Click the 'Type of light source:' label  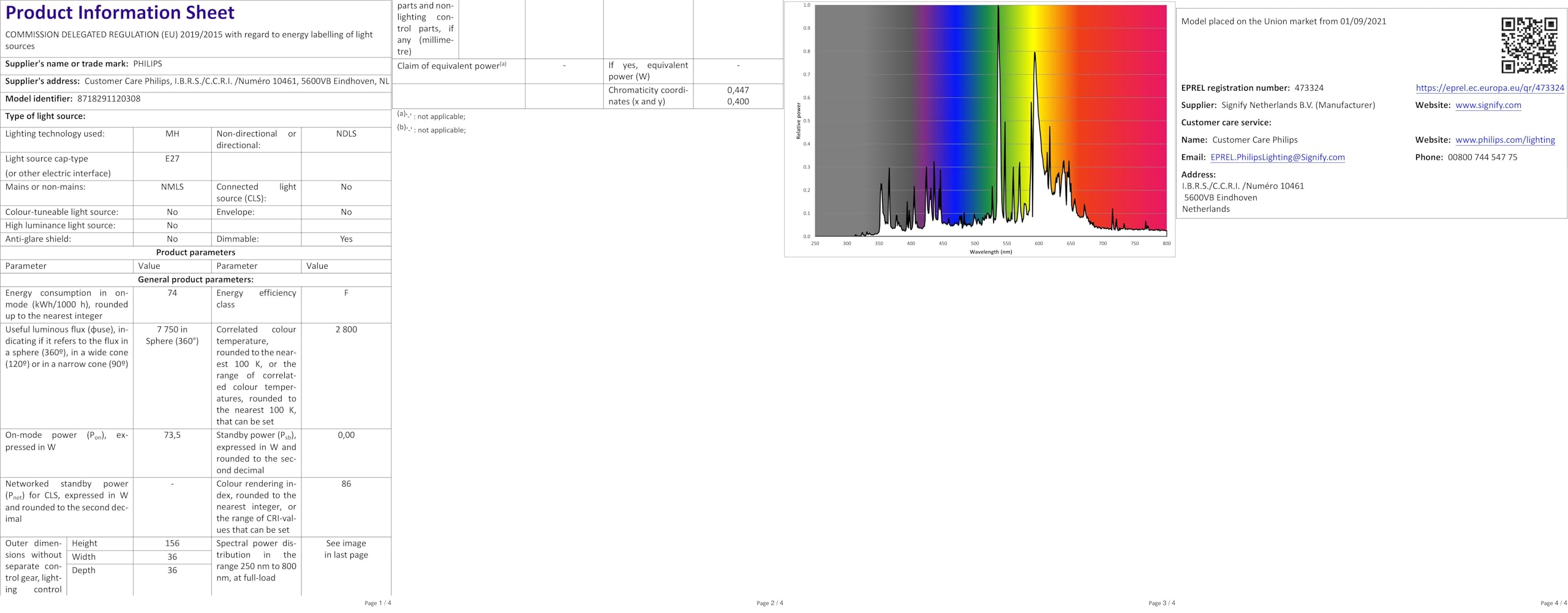tap(45, 116)
